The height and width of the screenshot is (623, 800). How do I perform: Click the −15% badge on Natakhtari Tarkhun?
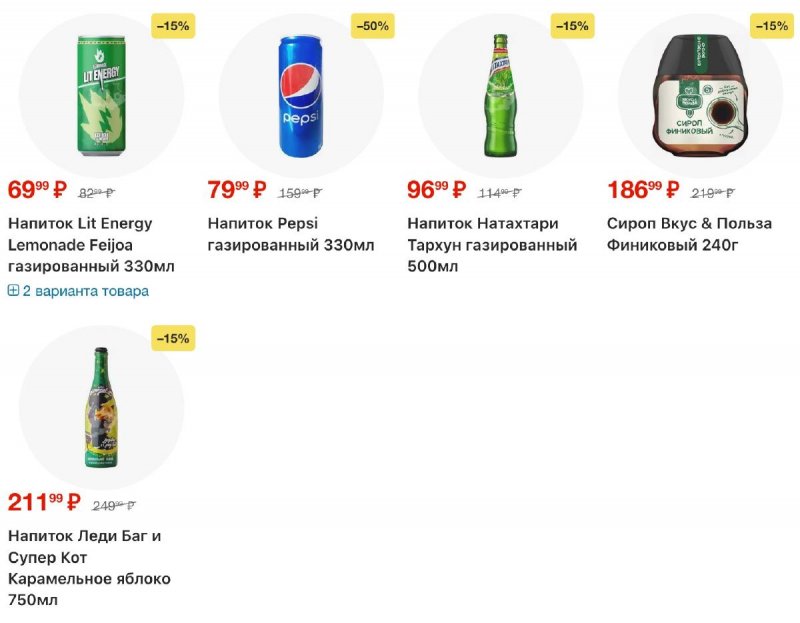click(572, 26)
